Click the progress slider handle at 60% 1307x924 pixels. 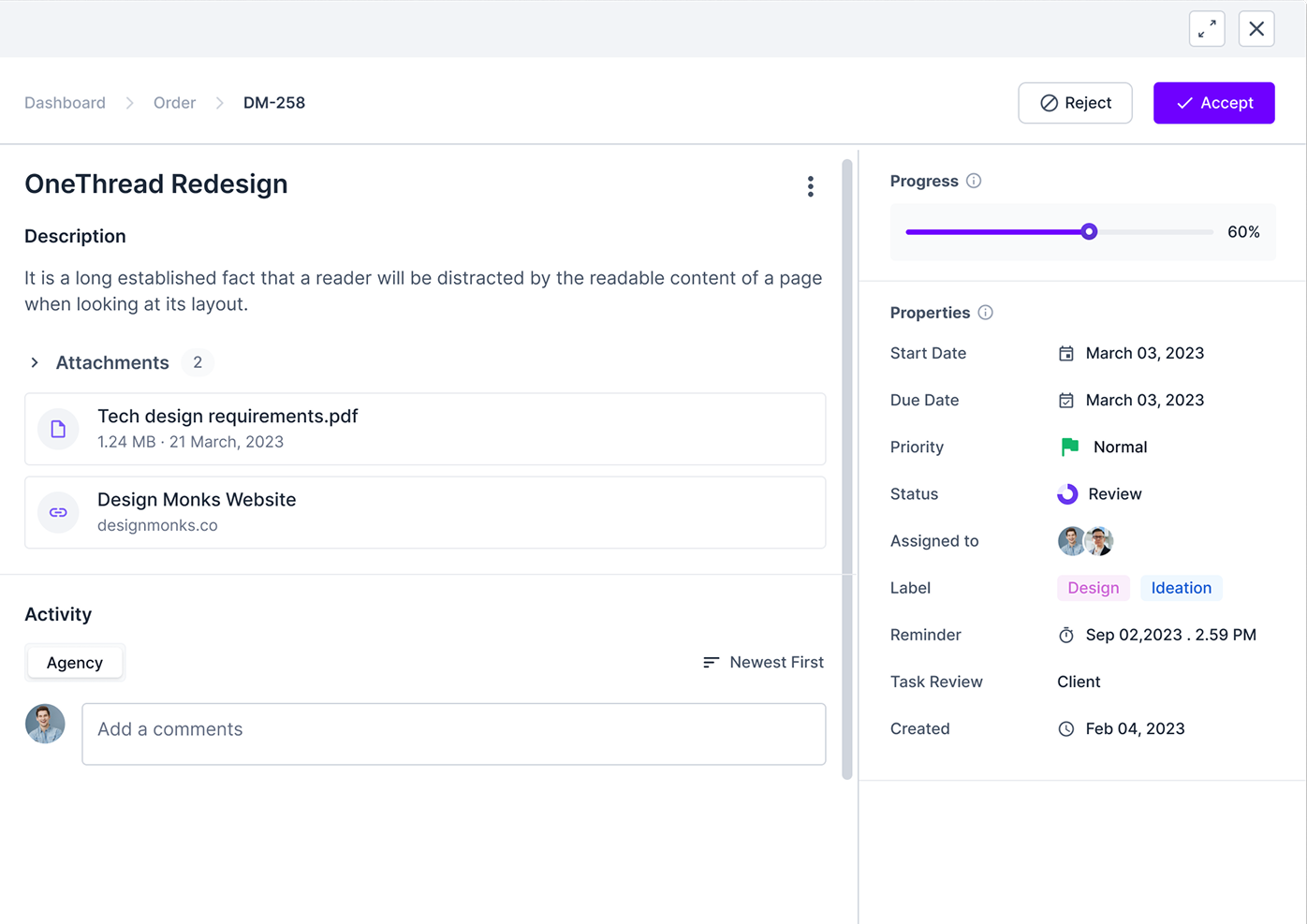pos(1089,231)
